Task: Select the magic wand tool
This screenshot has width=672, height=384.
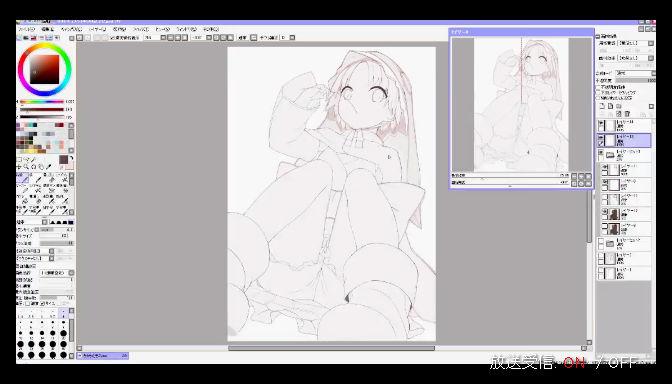Action: [x=34, y=160]
